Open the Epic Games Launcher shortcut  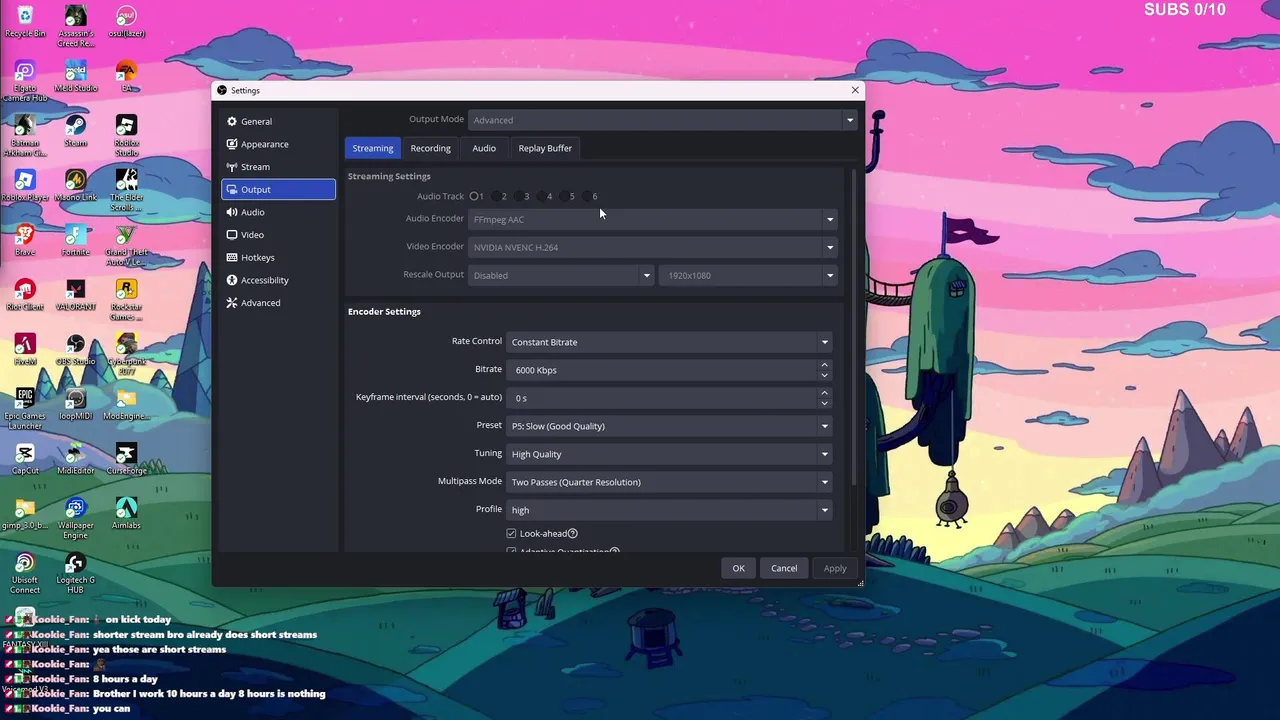click(25, 409)
